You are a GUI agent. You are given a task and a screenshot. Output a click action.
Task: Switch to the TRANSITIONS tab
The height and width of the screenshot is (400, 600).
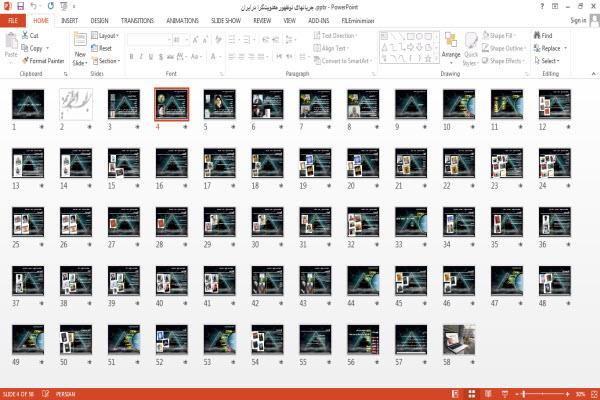tap(137, 20)
